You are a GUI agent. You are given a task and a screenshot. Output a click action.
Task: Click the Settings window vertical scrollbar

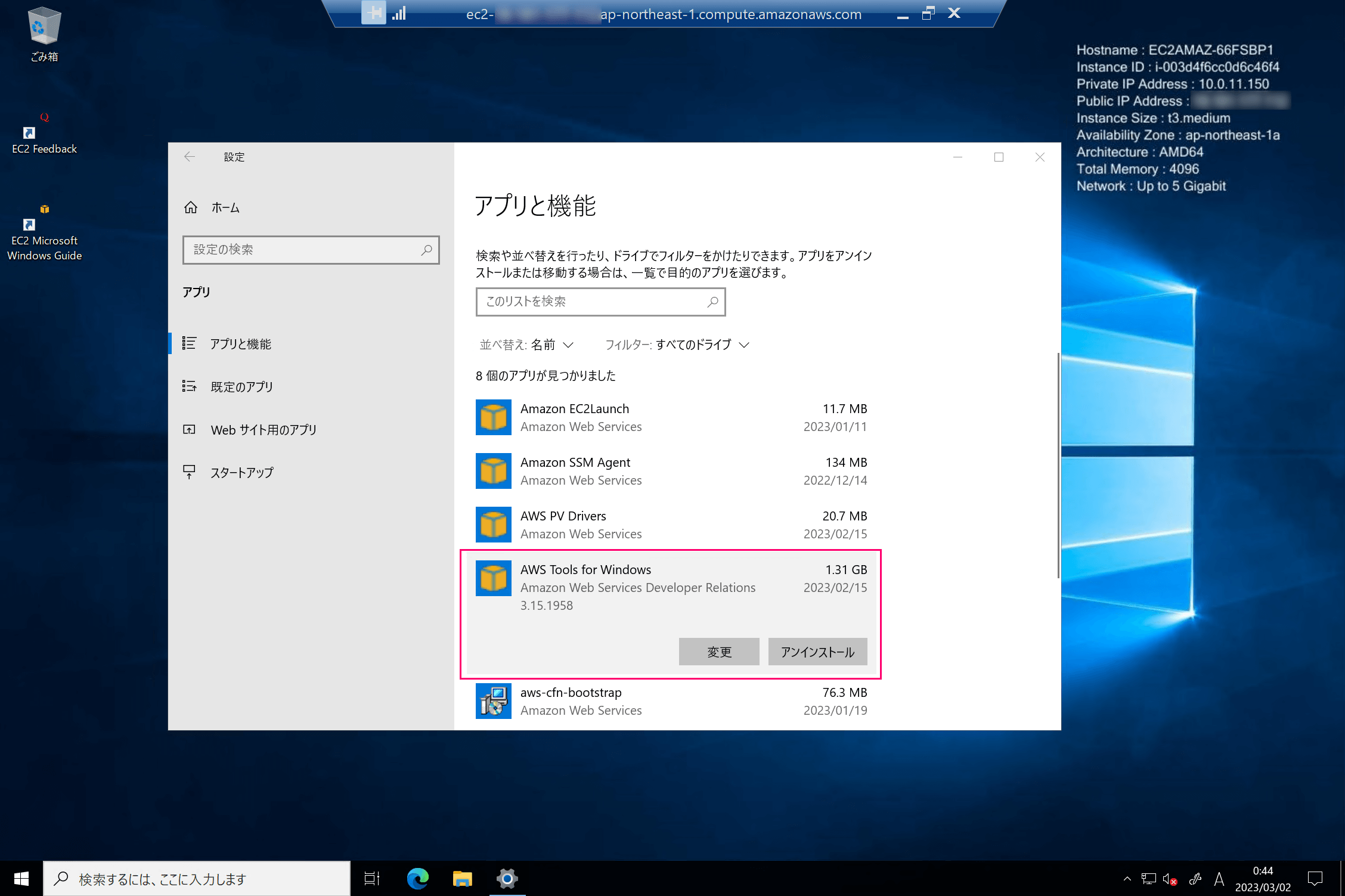tap(1058, 465)
